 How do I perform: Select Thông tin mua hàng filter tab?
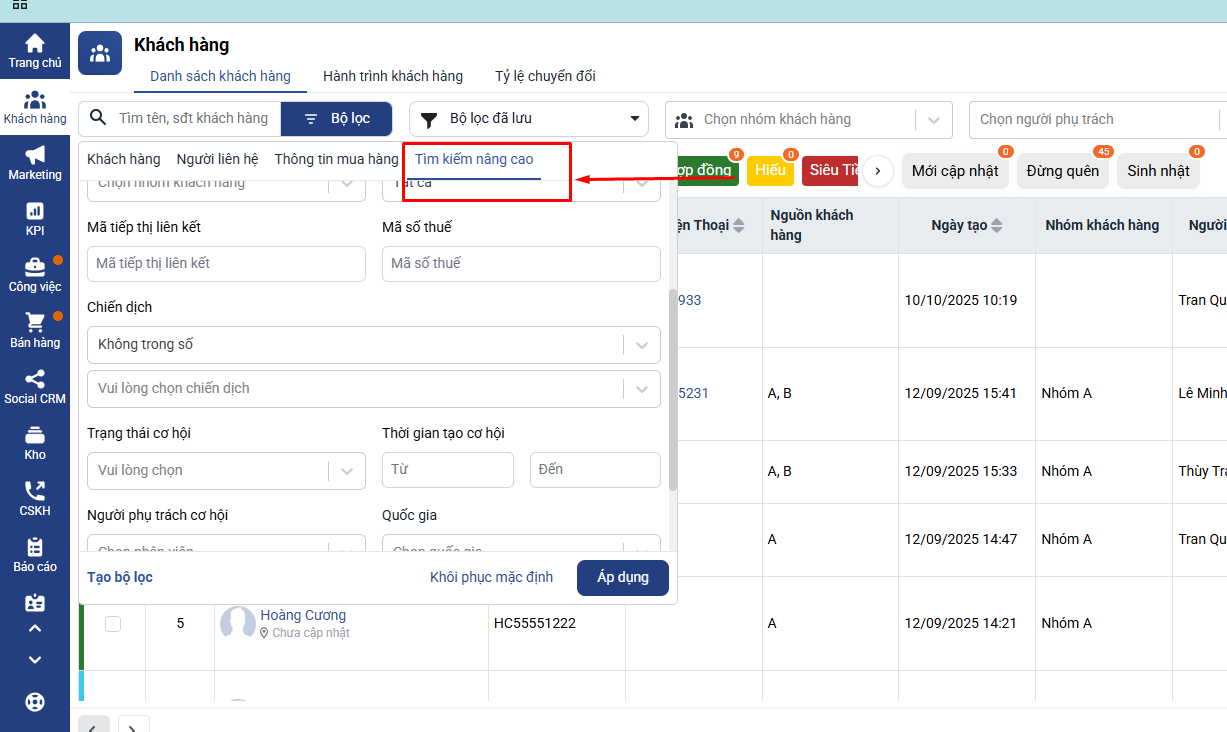[x=336, y=159]
